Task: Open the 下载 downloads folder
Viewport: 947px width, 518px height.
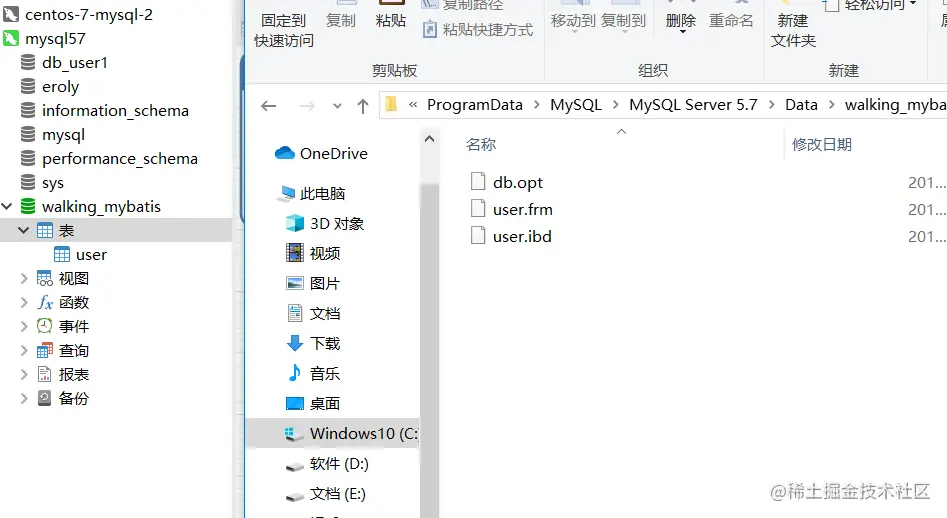Action: pyautogui.click(x=325, y=343)
